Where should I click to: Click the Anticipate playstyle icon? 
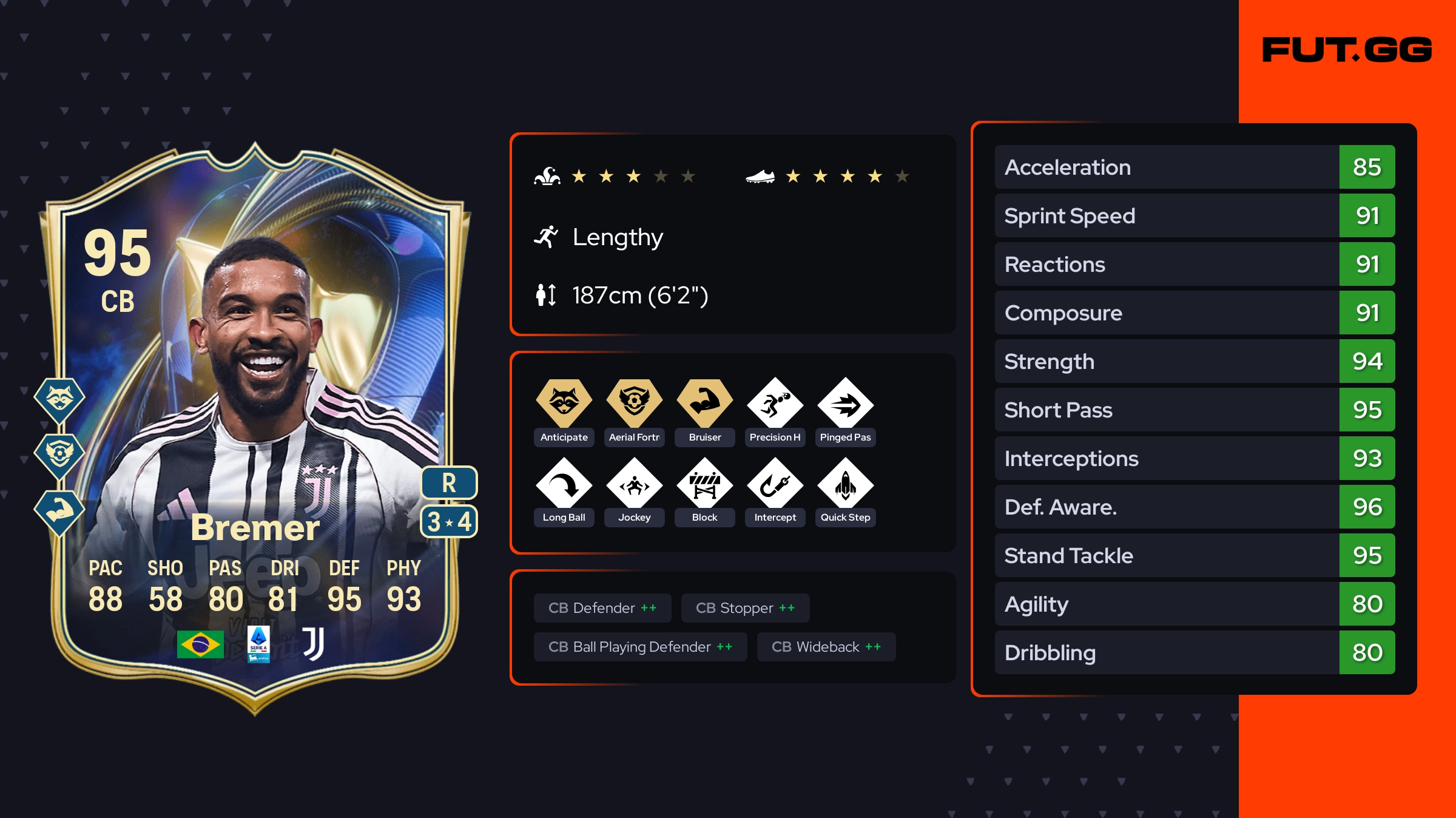[x=564, y=403]
